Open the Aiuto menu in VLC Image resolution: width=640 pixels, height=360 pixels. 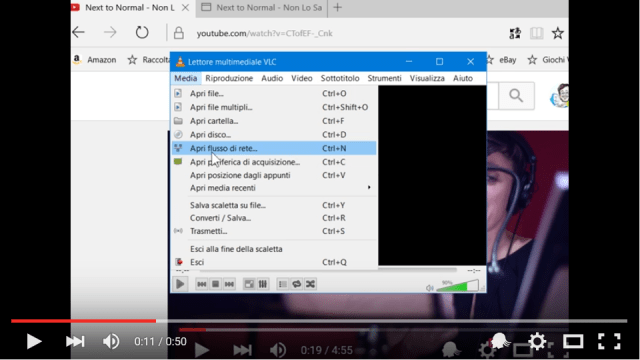463,78
